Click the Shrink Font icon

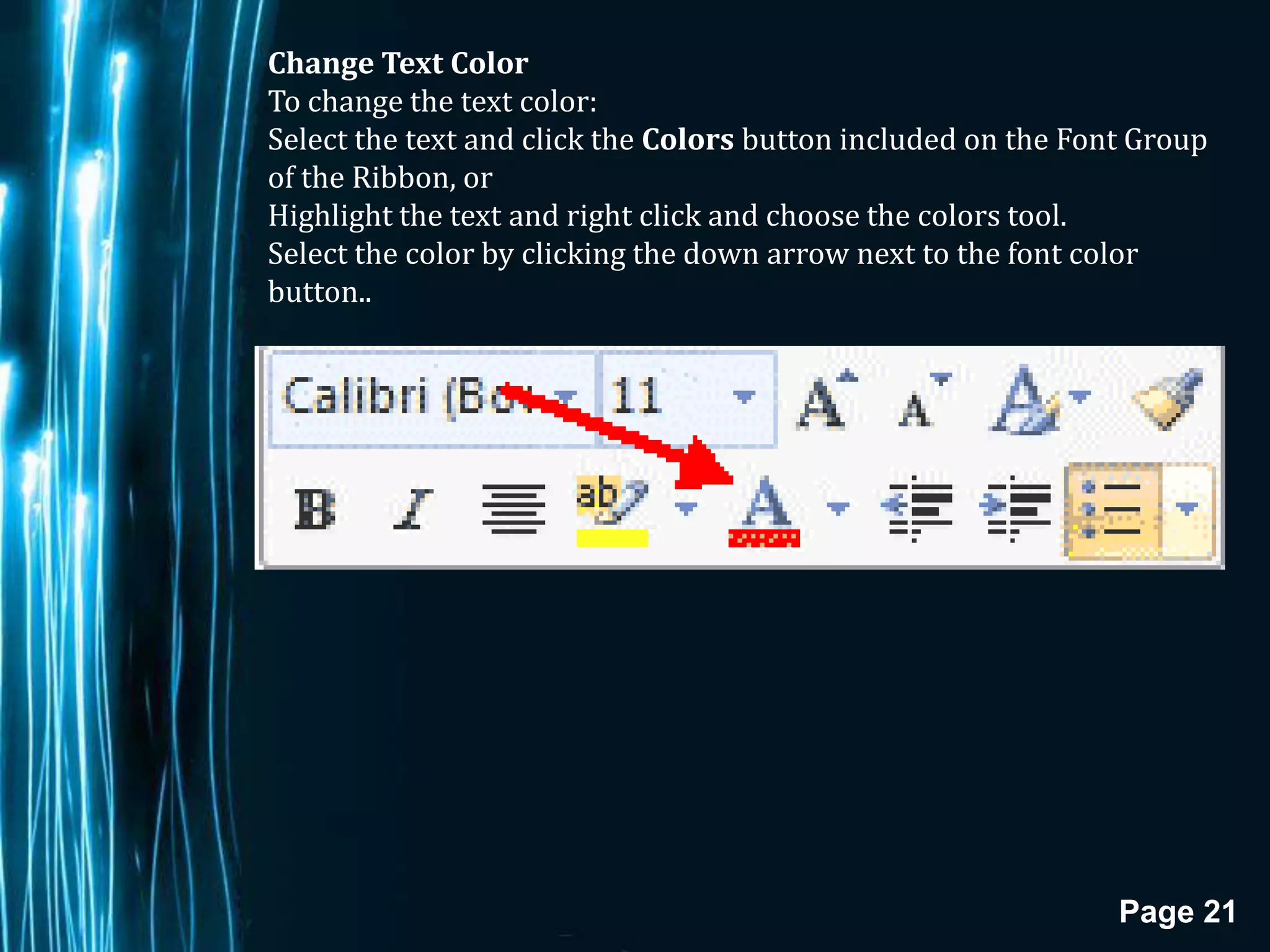[x=924, y=400]
